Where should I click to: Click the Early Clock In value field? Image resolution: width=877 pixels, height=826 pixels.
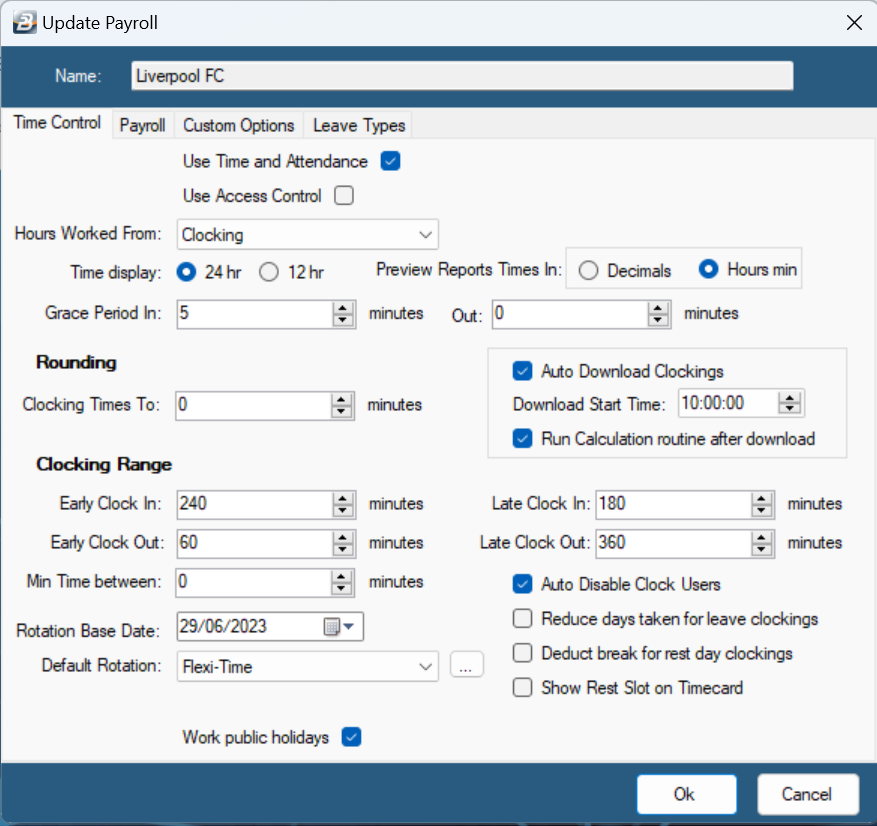255,505
